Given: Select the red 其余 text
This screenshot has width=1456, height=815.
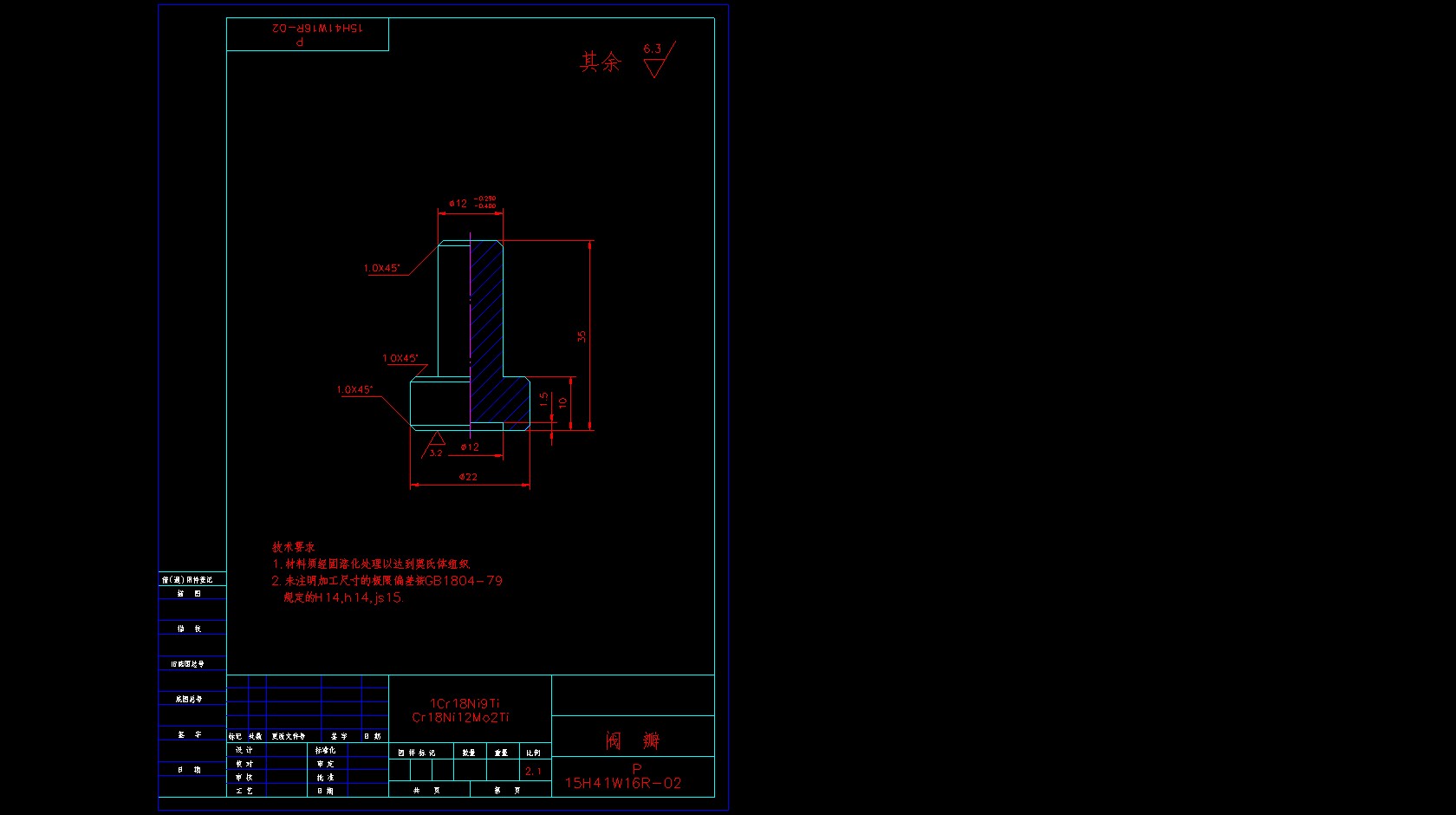Looking at the screenshot, I should tap(601, 62).
